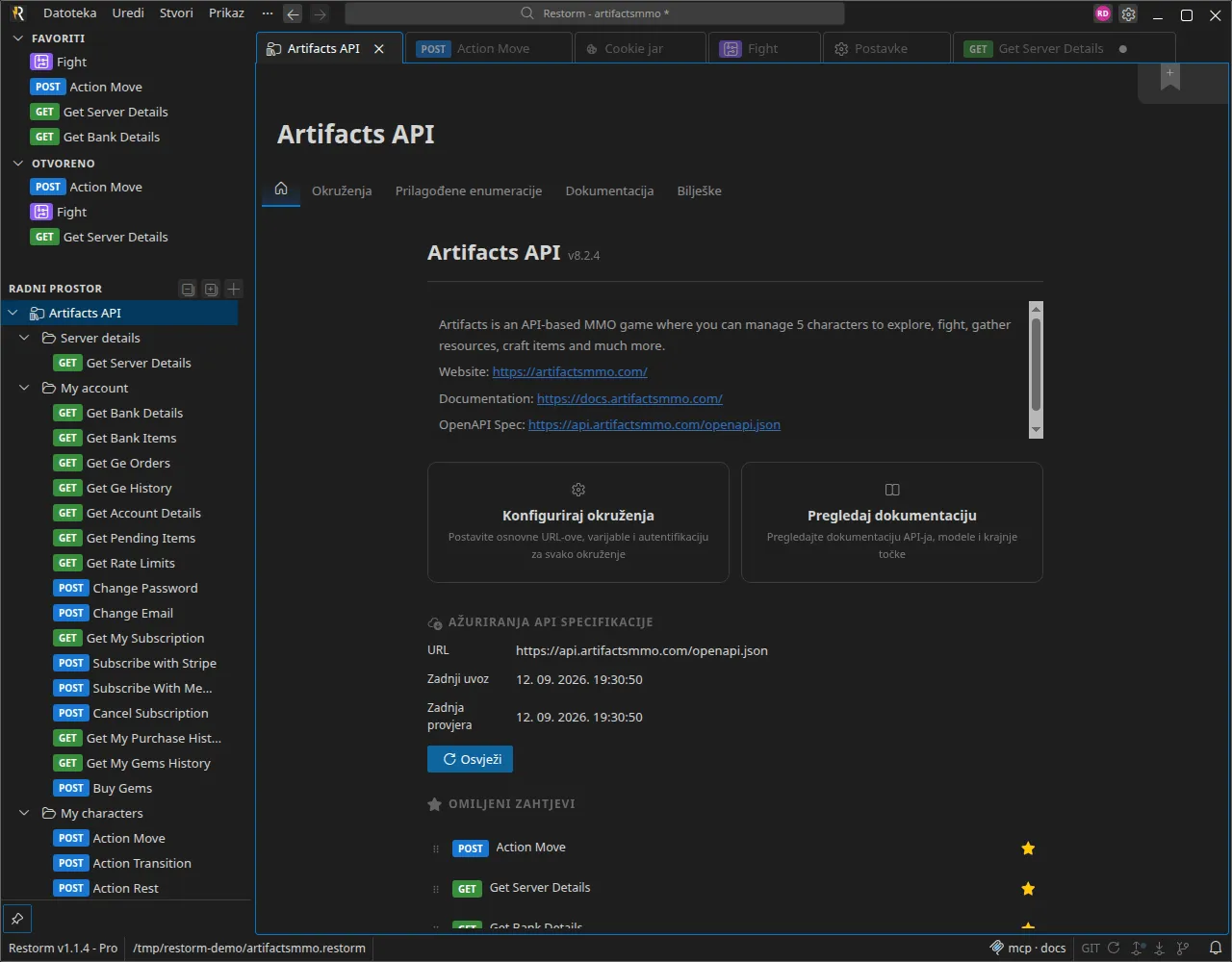Open the RD user avatar menu
The image size is (1232, 962).
pos(1103,14)
